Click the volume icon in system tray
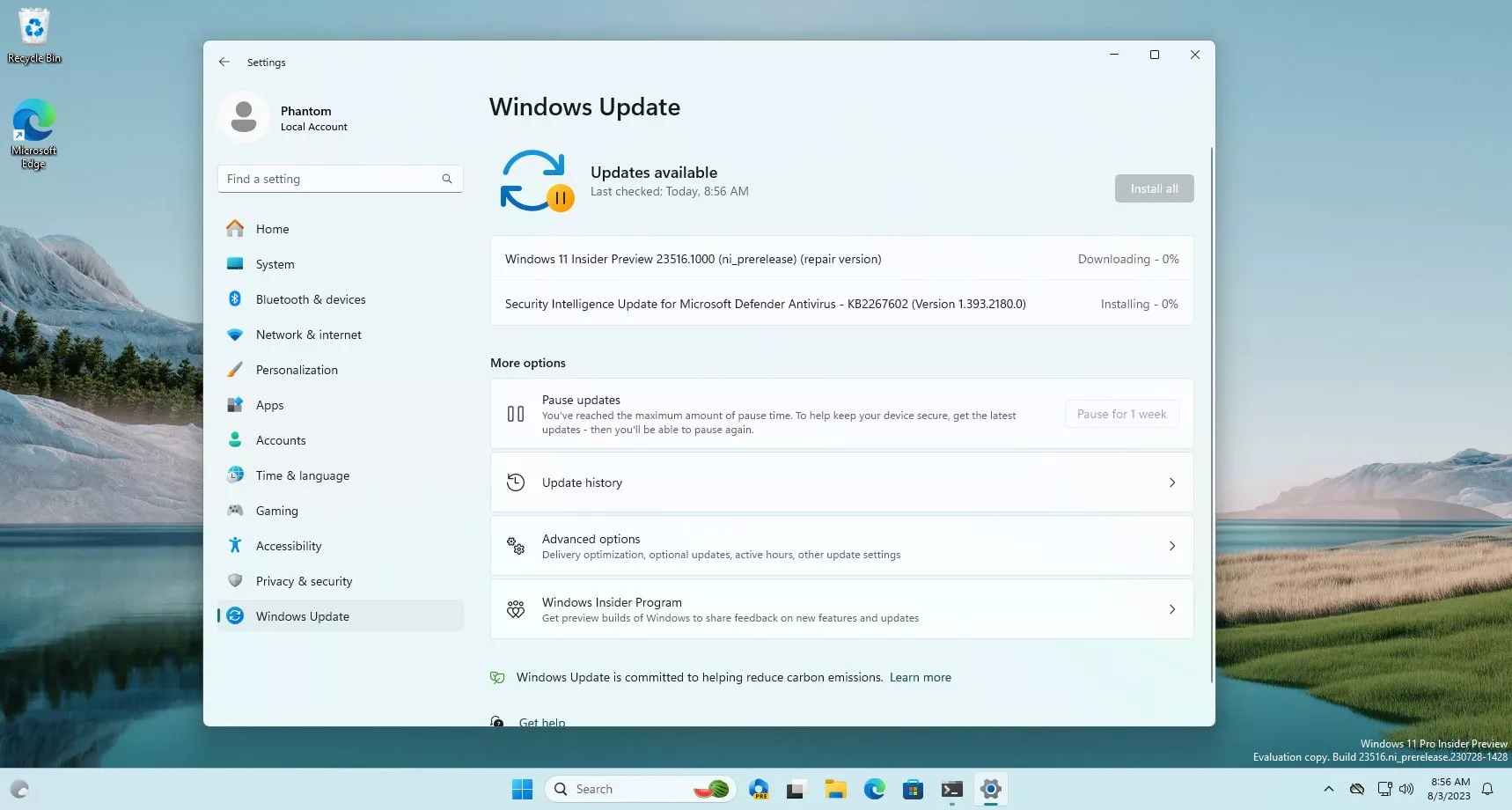The height and width of the screenshot is (810, 1512). [x=1406, y=789]
